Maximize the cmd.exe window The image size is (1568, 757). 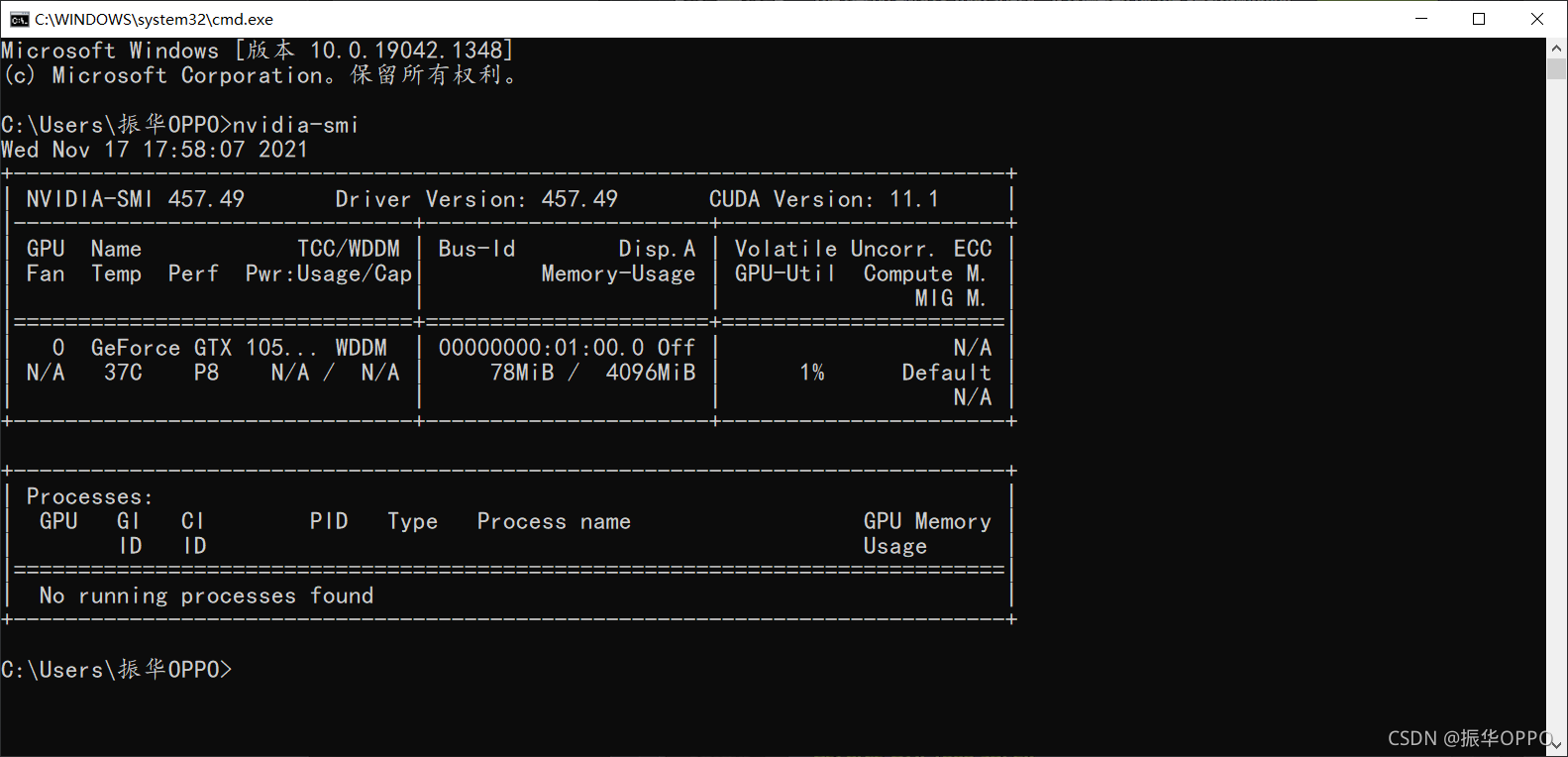pyautogui.click(x=1479, y=19)
